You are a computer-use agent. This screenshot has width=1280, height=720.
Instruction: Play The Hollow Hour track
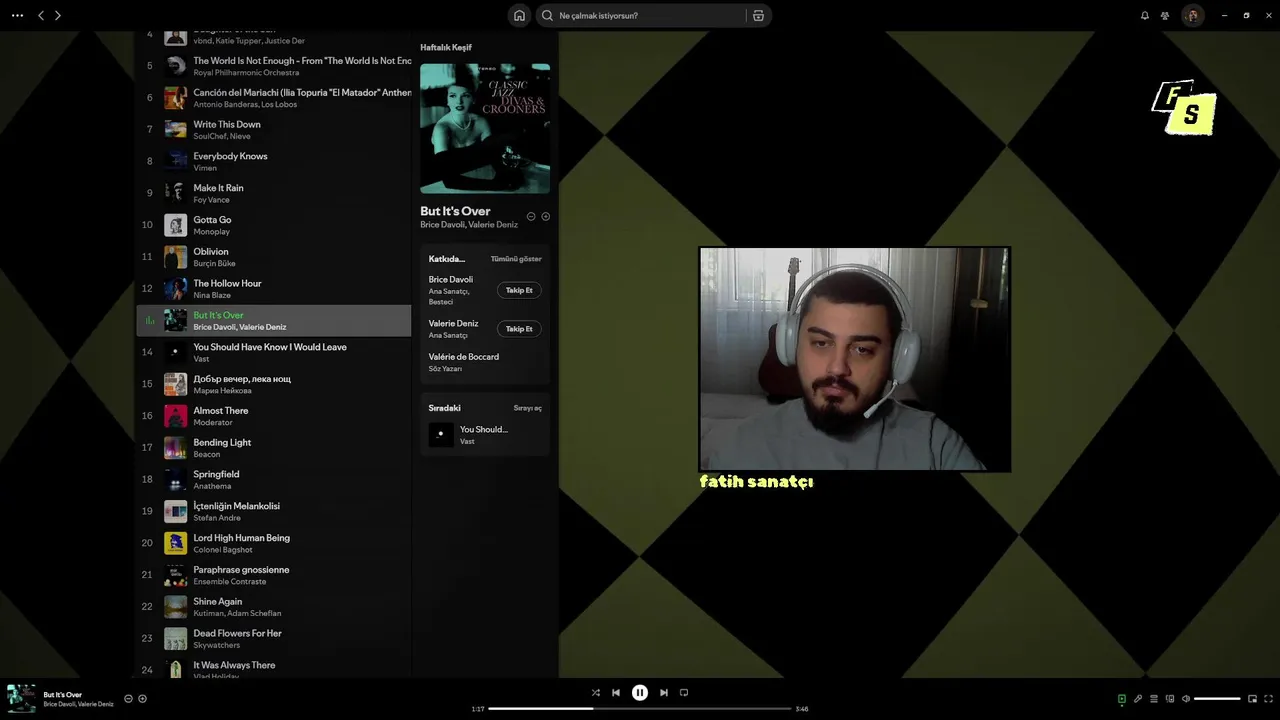click(x=273, y=289)
